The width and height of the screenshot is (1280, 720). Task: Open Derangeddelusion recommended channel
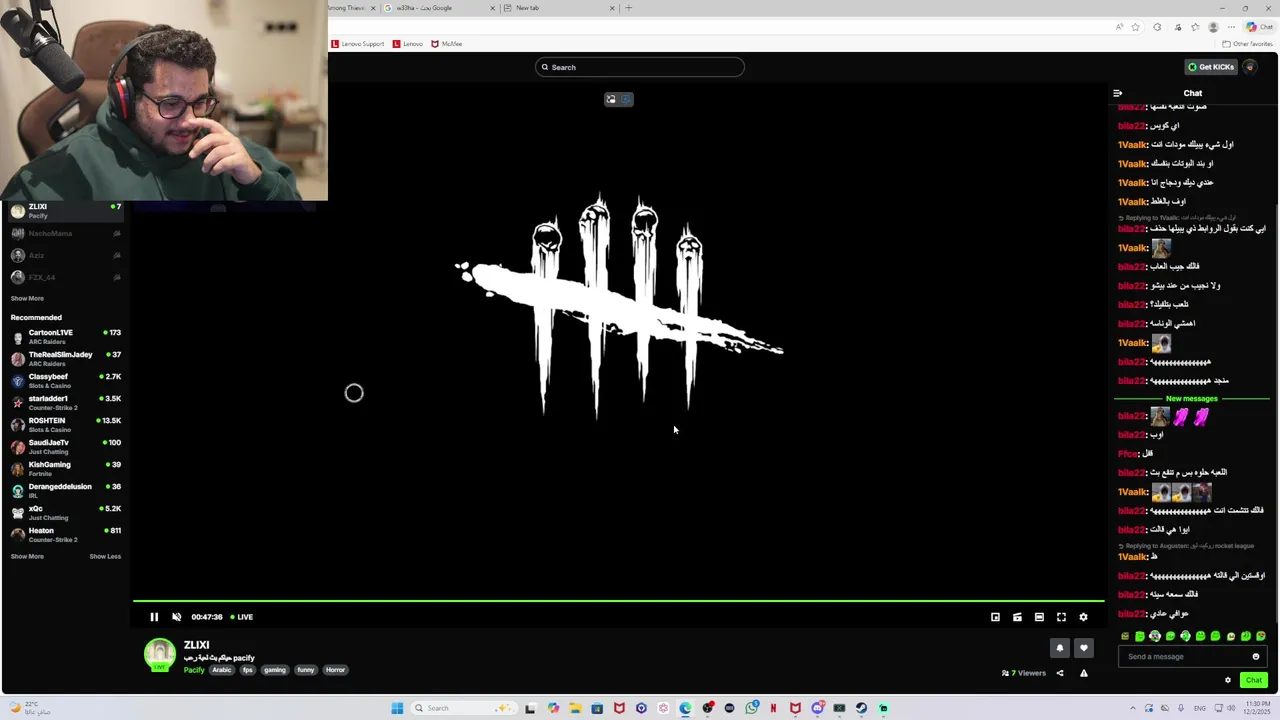pos(65,491)
